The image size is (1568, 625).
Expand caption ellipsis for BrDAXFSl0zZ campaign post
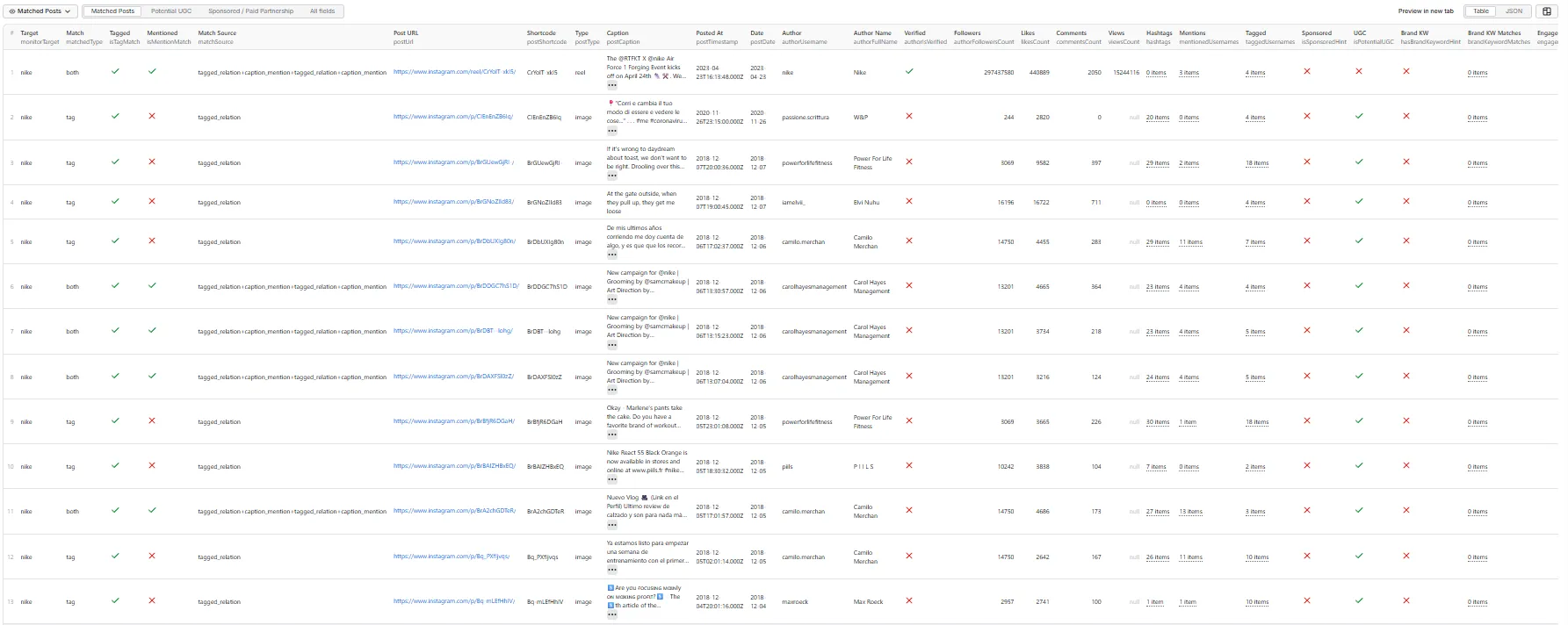click(x=612, y=390)
